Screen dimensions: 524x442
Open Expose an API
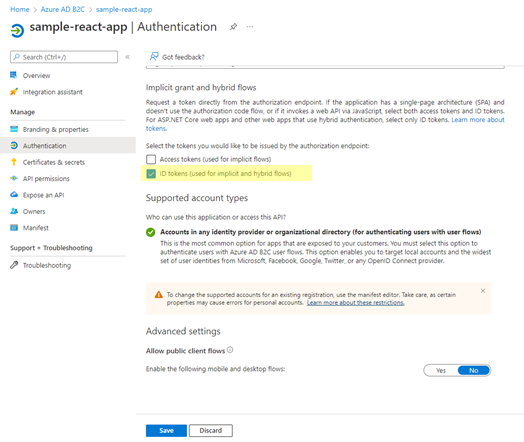[43, 195]
